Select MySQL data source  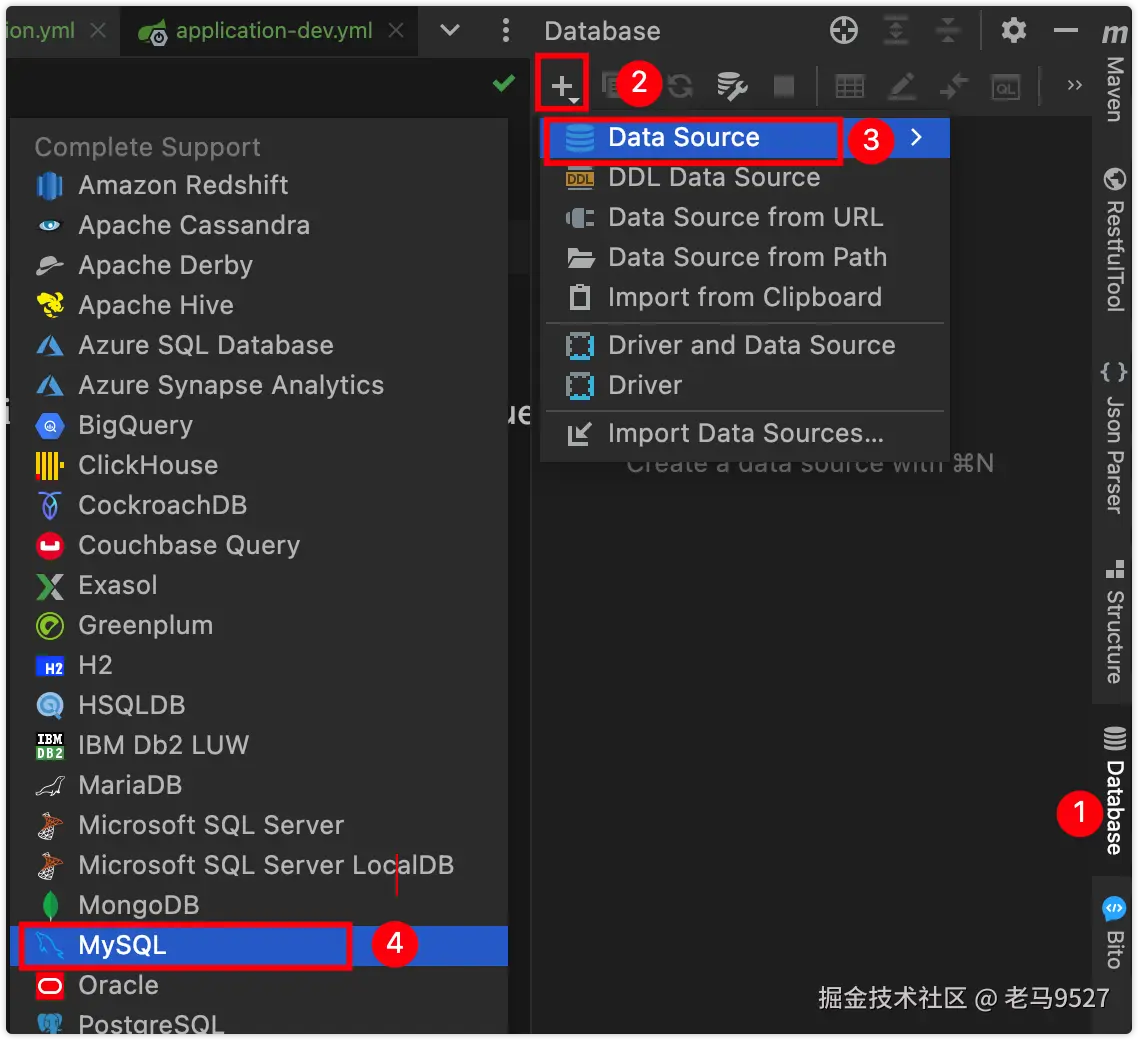259,946
